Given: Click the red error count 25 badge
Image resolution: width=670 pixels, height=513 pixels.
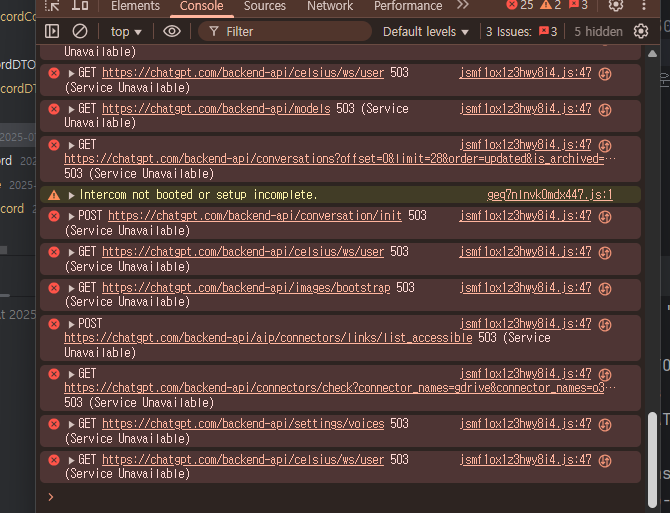Looking at the screenshot, I should 520,5.
